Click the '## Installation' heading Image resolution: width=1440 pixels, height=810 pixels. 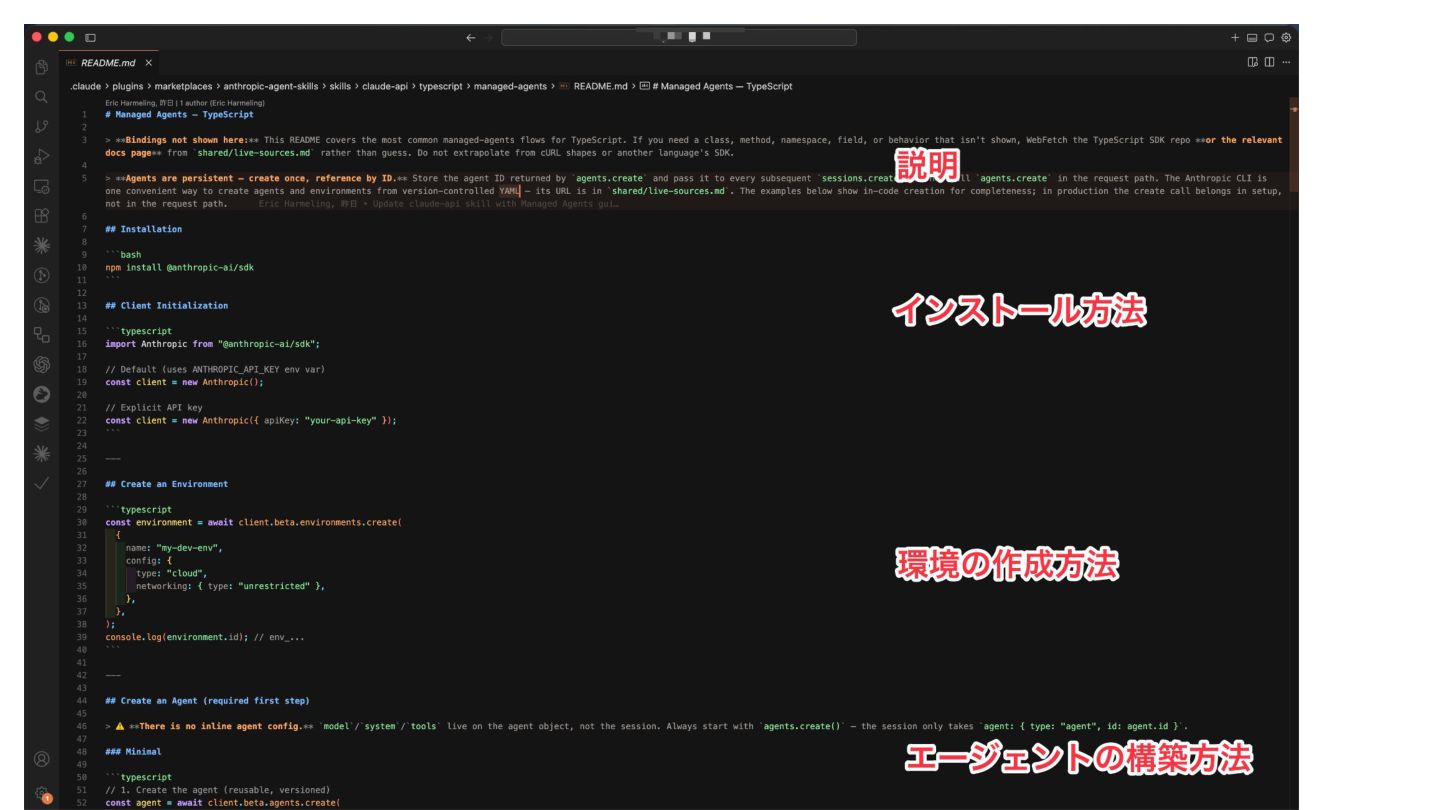pyautogui.click(x=143, y=229)
